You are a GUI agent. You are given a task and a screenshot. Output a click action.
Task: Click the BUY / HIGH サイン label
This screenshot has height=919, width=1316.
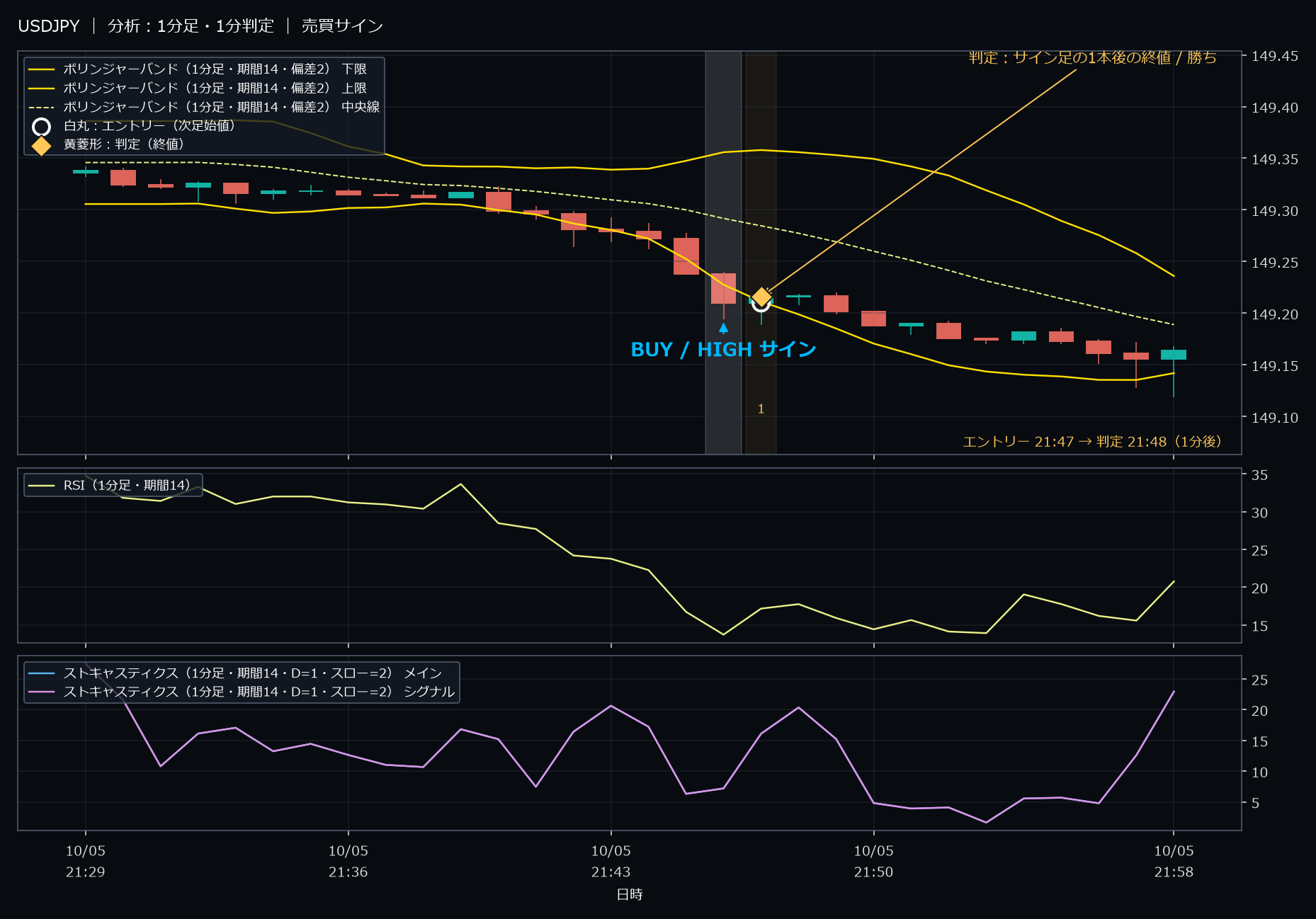[723, 350]
